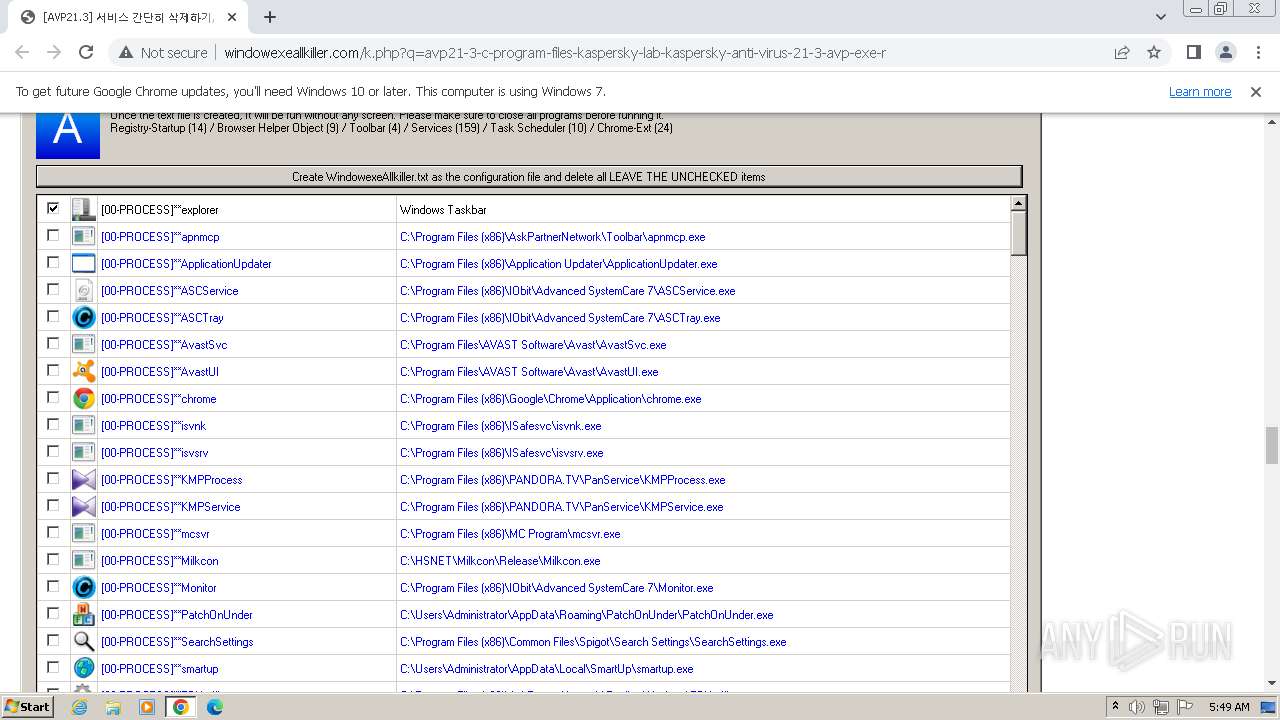Click the AvastUI orange icon
The image size is (1280, 720).
coord(84,372)
